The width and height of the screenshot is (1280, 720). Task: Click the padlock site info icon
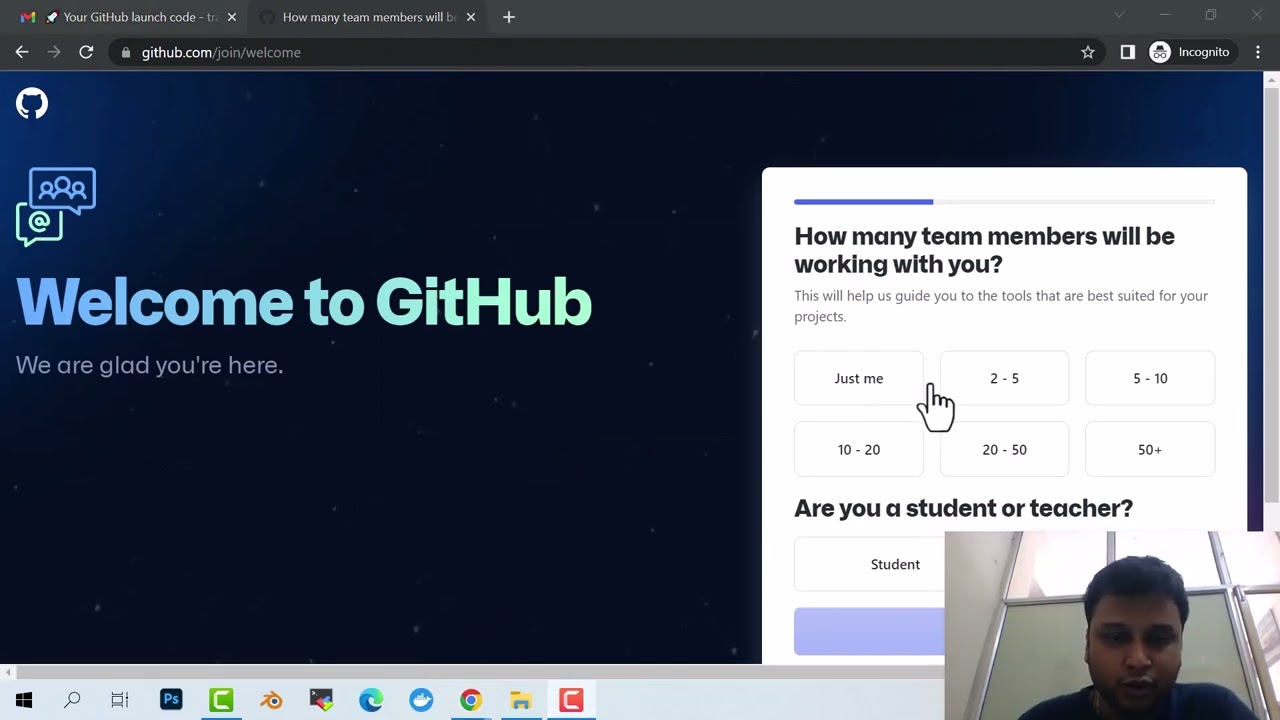[x=126, y=52]
